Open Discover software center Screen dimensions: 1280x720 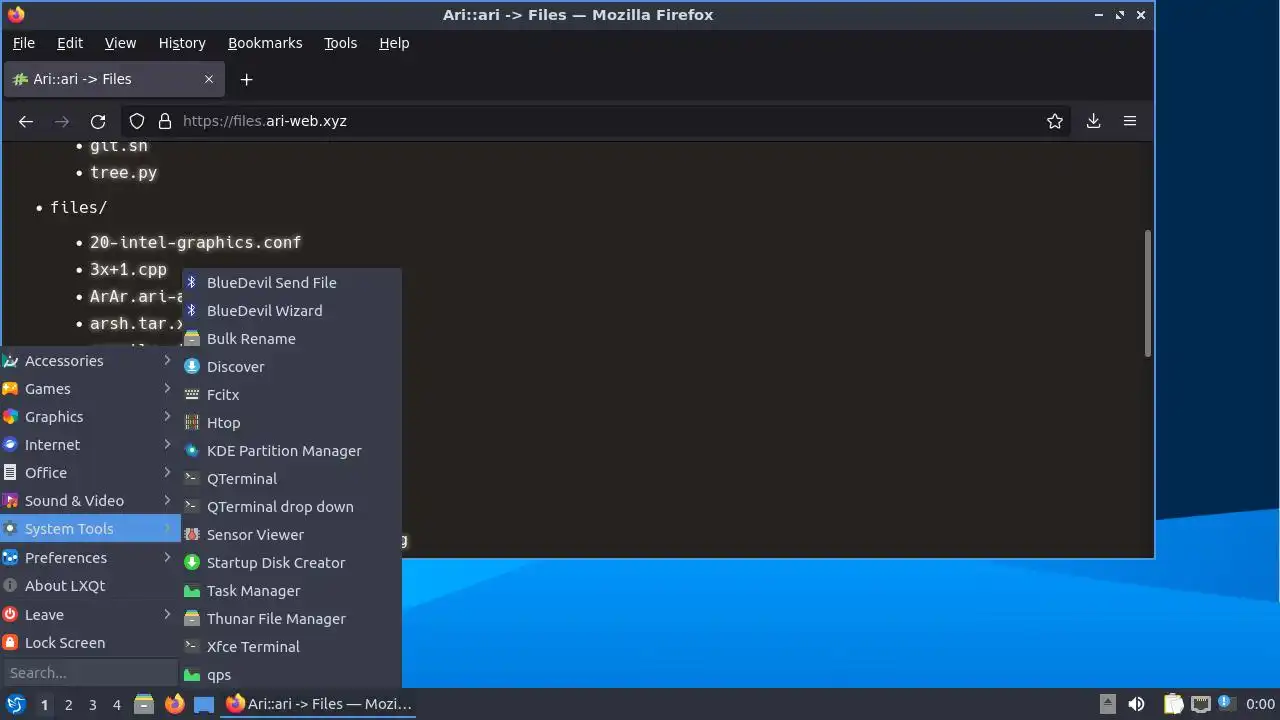click(x=291, y=367)
